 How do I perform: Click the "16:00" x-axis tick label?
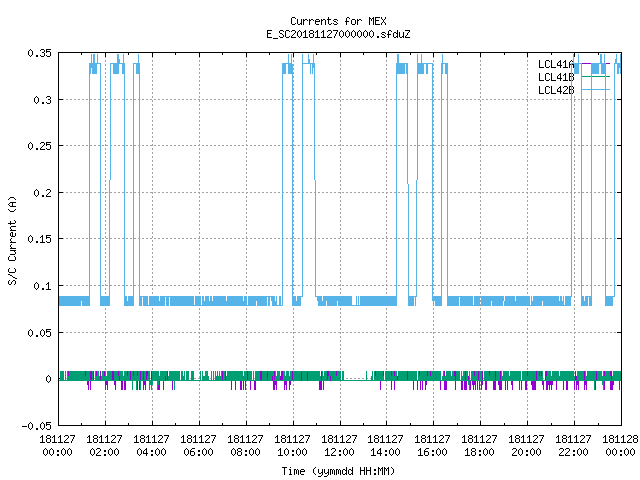coord(432,452)
